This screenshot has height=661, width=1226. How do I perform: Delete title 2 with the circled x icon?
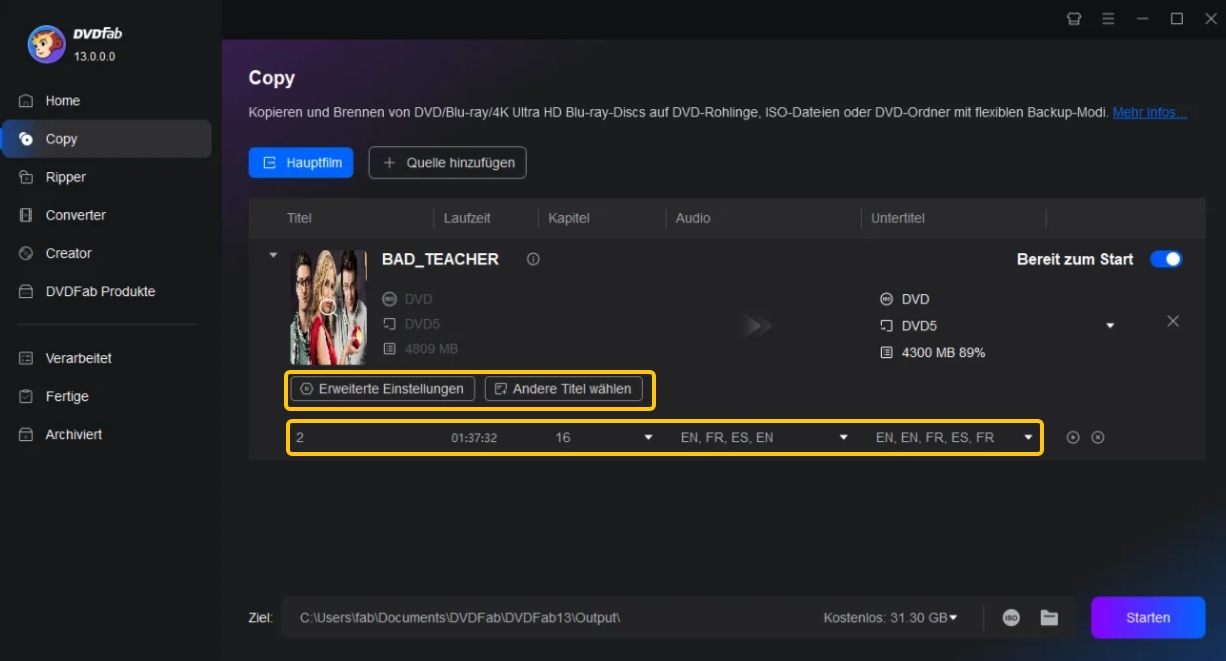(x=1098, y=437)
